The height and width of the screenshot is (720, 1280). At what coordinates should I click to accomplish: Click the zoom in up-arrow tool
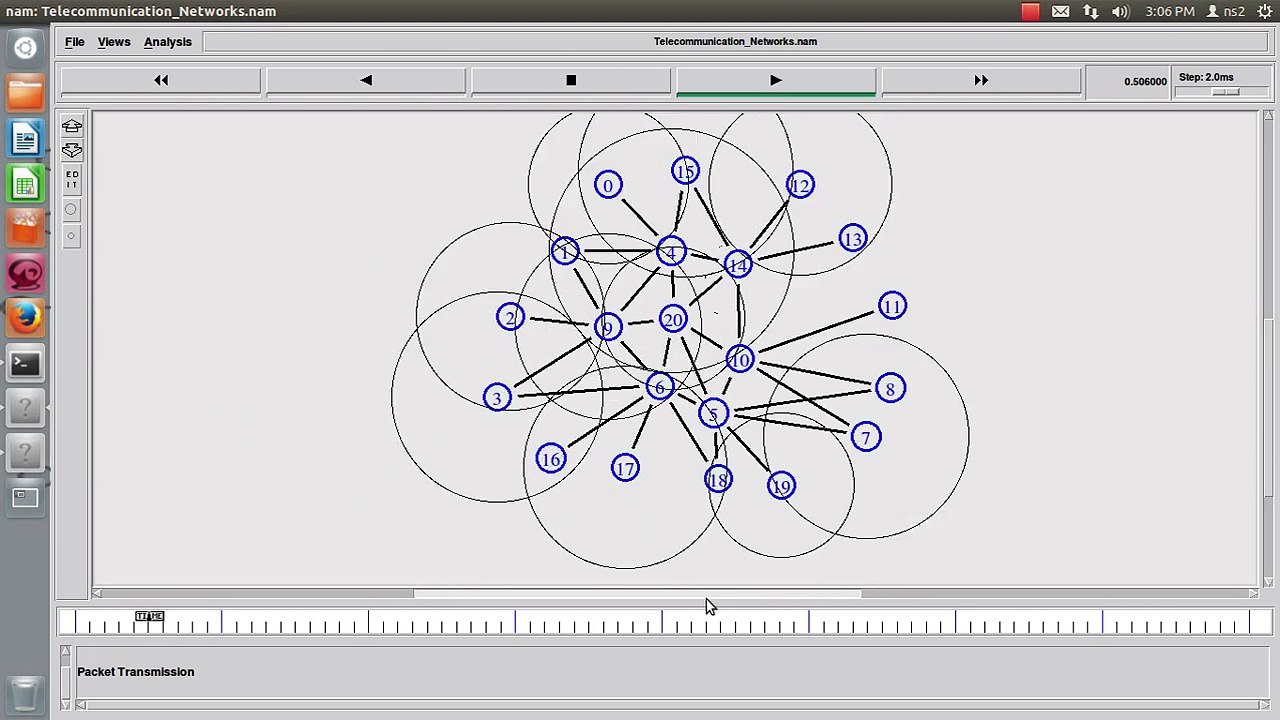click(x=72, y=126)
